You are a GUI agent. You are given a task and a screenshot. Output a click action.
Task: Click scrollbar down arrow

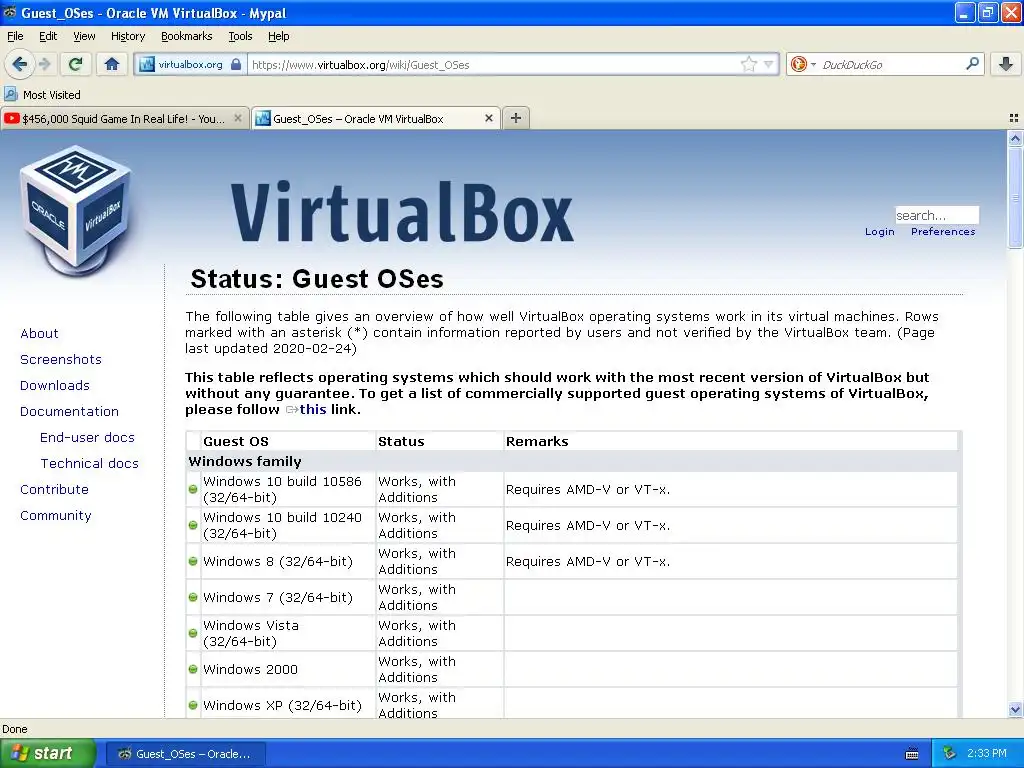click(x=1015, y=709)
